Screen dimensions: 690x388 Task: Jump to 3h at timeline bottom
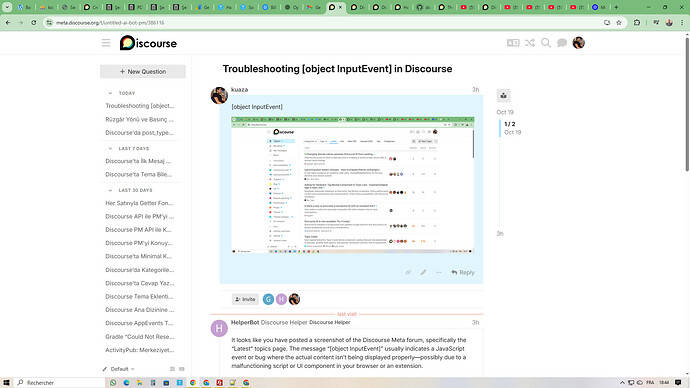500,234
